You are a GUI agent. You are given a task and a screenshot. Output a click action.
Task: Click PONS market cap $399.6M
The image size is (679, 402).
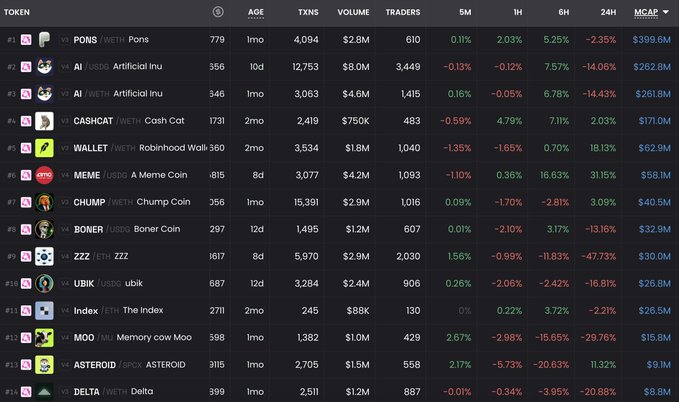651,40
